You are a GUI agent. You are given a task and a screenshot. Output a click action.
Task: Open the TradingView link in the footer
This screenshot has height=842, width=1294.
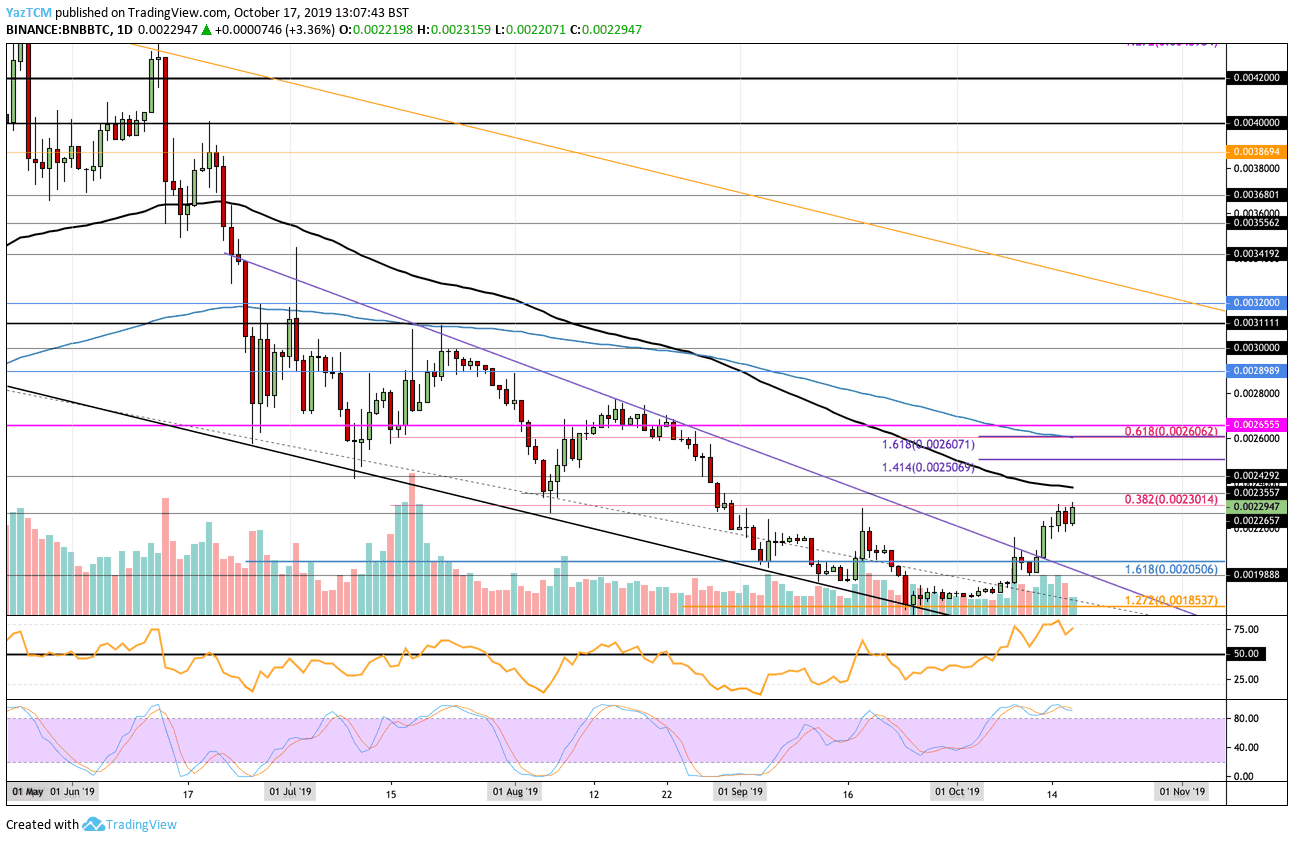[142, 825]
